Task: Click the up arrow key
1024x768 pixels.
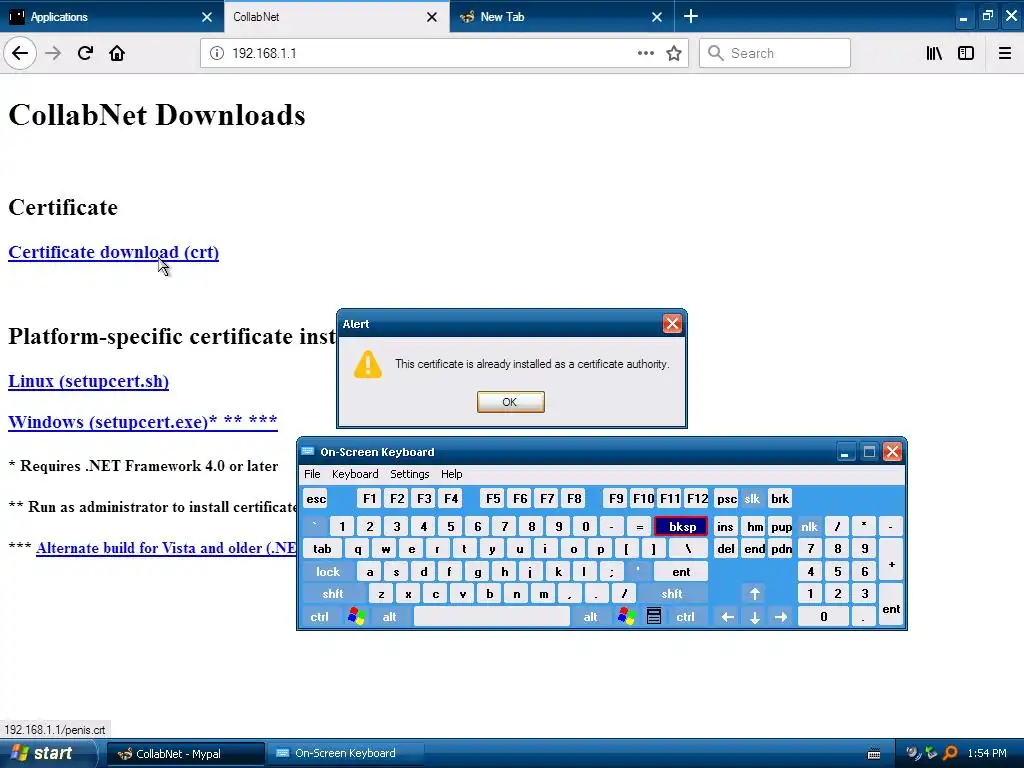Action: coord(754,594)
